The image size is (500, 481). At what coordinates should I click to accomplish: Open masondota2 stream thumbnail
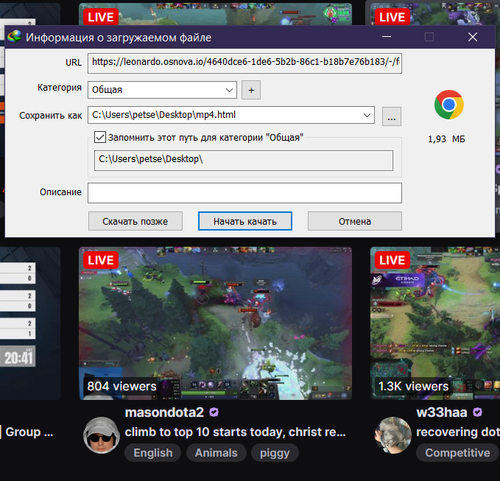[x=216, y=323]
